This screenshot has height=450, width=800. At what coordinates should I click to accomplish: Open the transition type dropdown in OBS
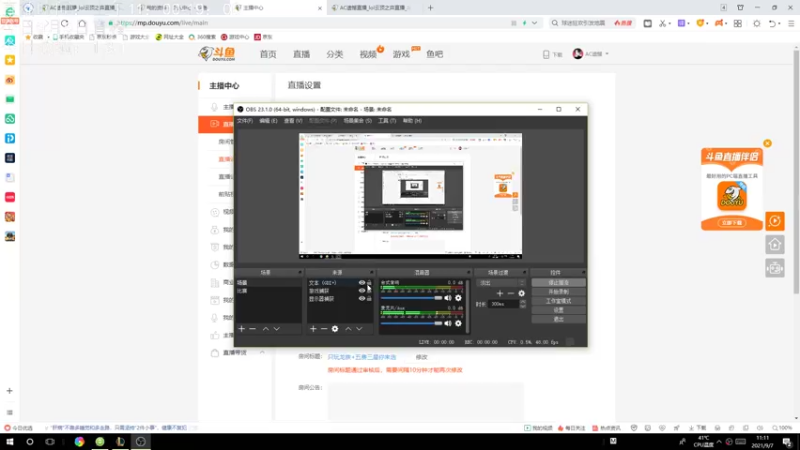[501, 283]
